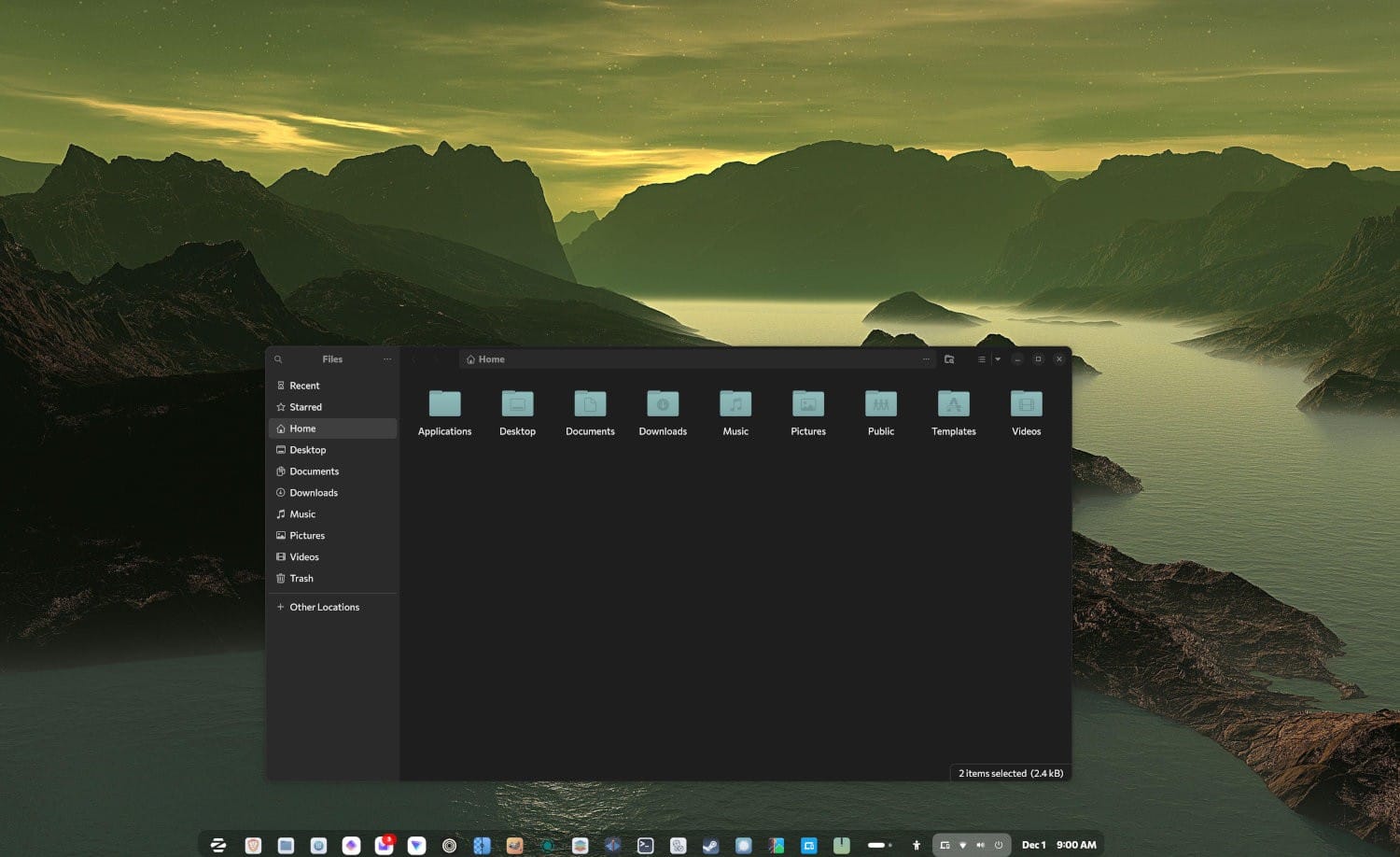Screen dimensions: 1400x857
Task: Mute audio via the tray speaker icon
Action: tap(981, 845)
